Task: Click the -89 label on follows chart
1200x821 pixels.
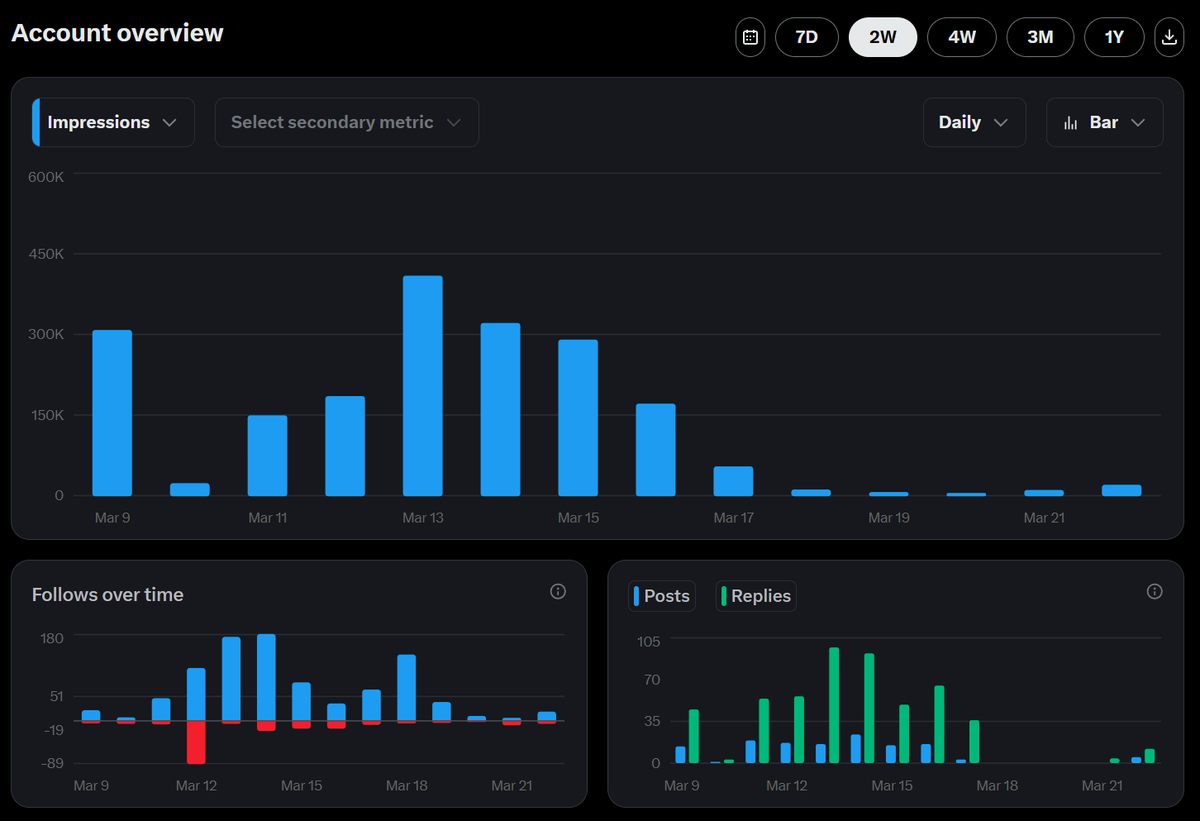Action: [51, 764]
